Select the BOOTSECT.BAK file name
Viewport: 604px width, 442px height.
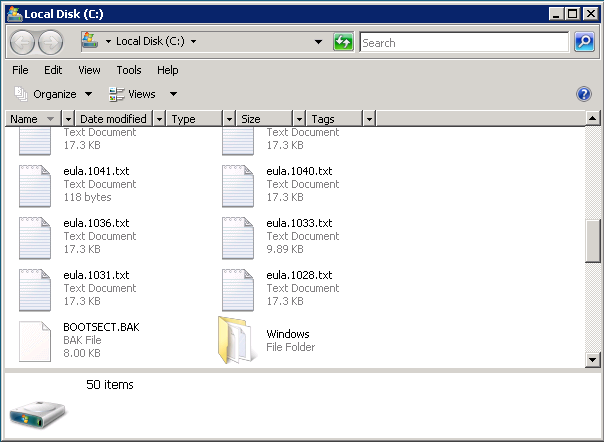click(101, 327)
